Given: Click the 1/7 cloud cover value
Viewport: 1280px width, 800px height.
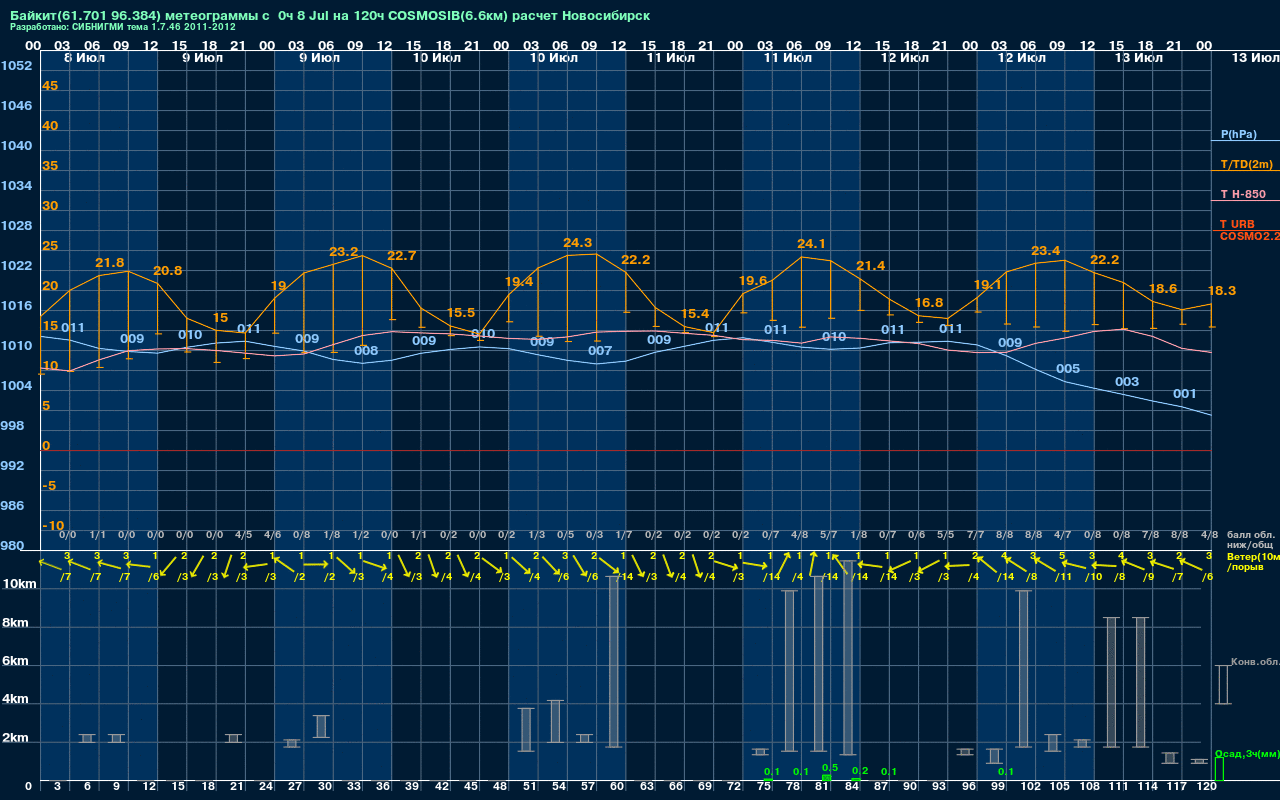Looking at the screenshot, I should click(x=624, y=535).
